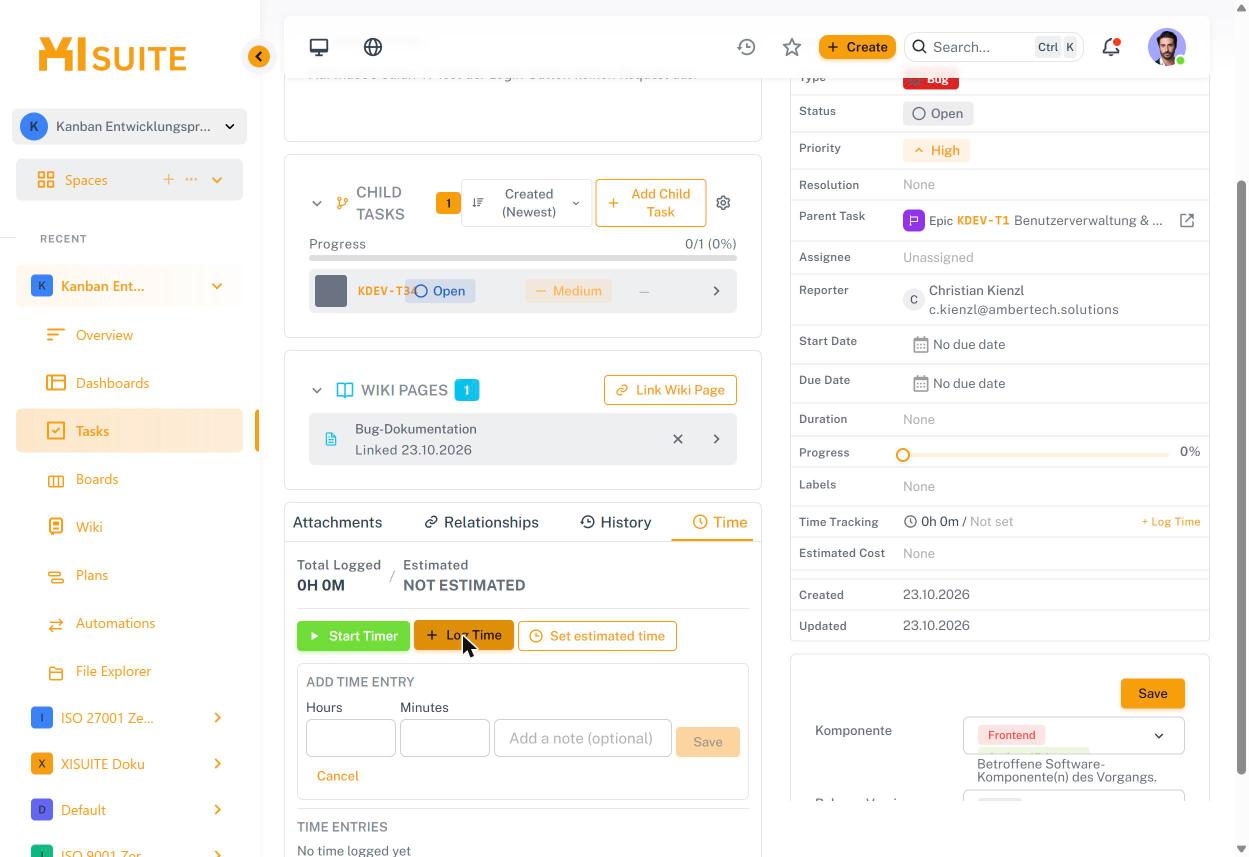The image size is (1249, 857).
Task: Click the Due Date calendar icon
Action: 920,383
